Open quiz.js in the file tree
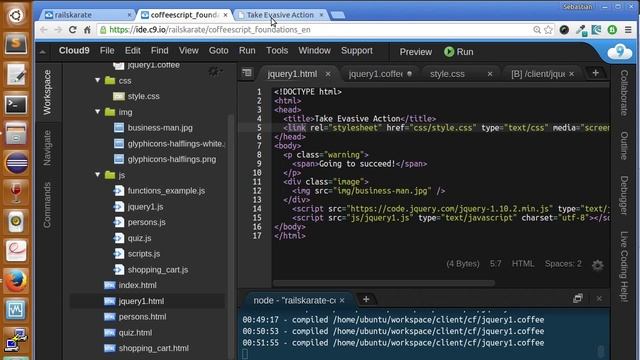This screenshot has height=360, width=640. (x=139, y=238)
